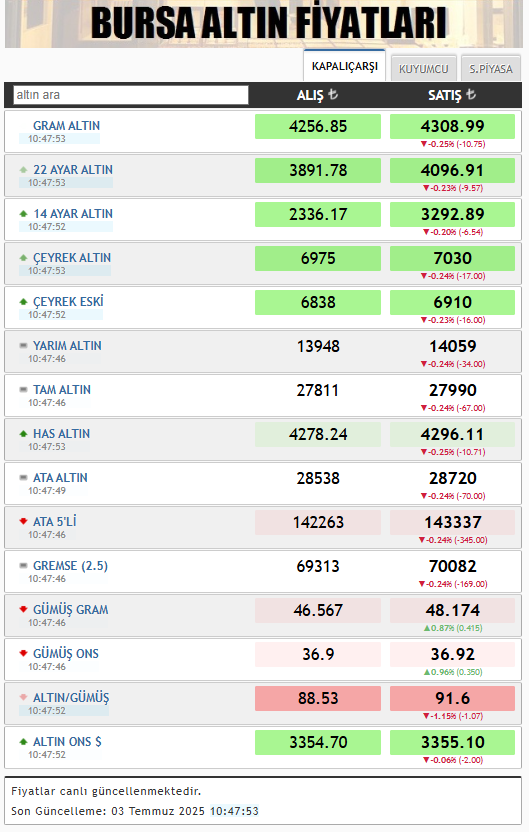
Task: Open the ATA ALTIN link
Action: [x=60, y=478]
